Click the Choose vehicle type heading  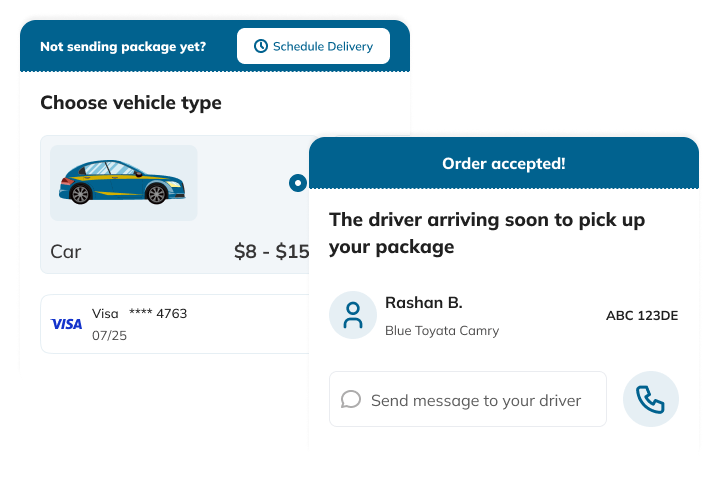point(131,103)
